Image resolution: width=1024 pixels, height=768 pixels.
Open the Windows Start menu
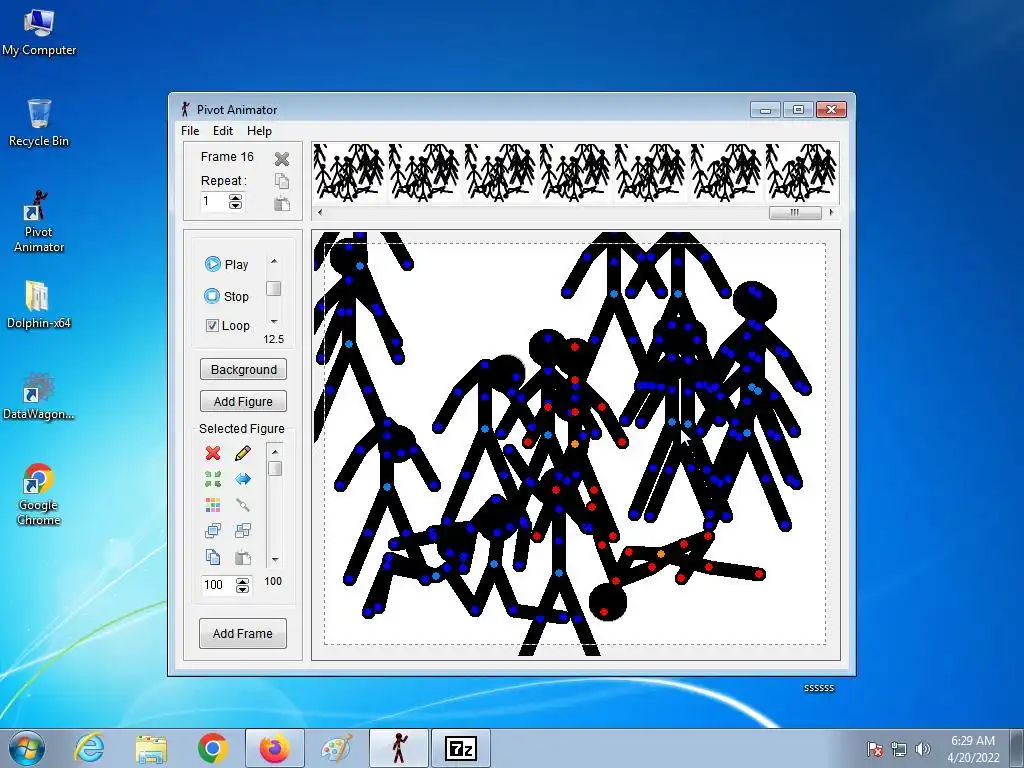(x=27, y=748)
